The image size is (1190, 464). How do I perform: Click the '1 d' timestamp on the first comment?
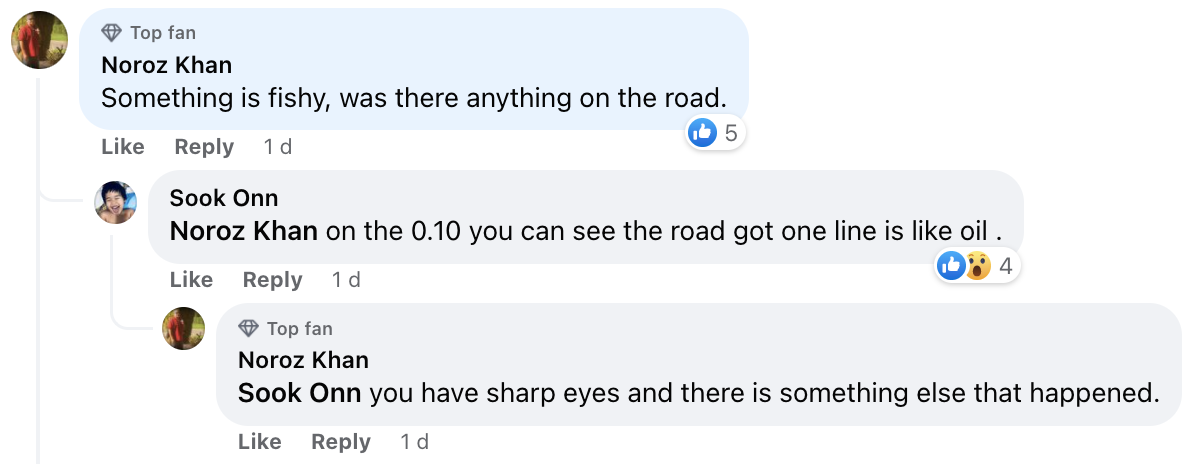[x=278, y=147]
